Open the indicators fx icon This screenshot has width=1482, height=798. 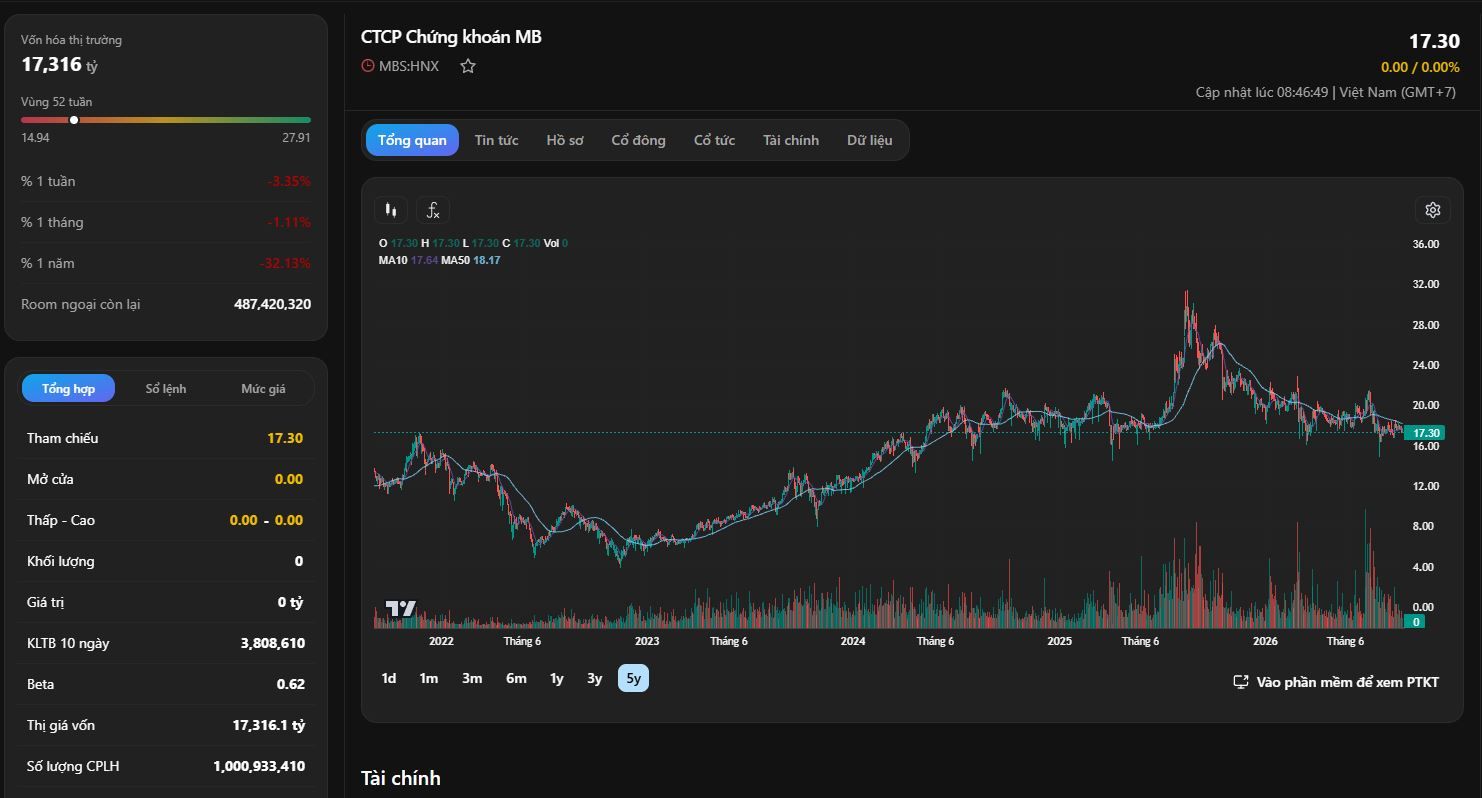click(433, 210)
